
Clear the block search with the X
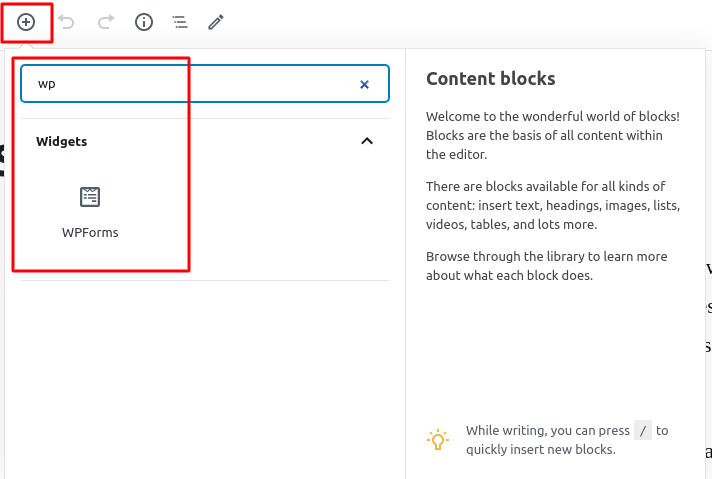[364, 85]
